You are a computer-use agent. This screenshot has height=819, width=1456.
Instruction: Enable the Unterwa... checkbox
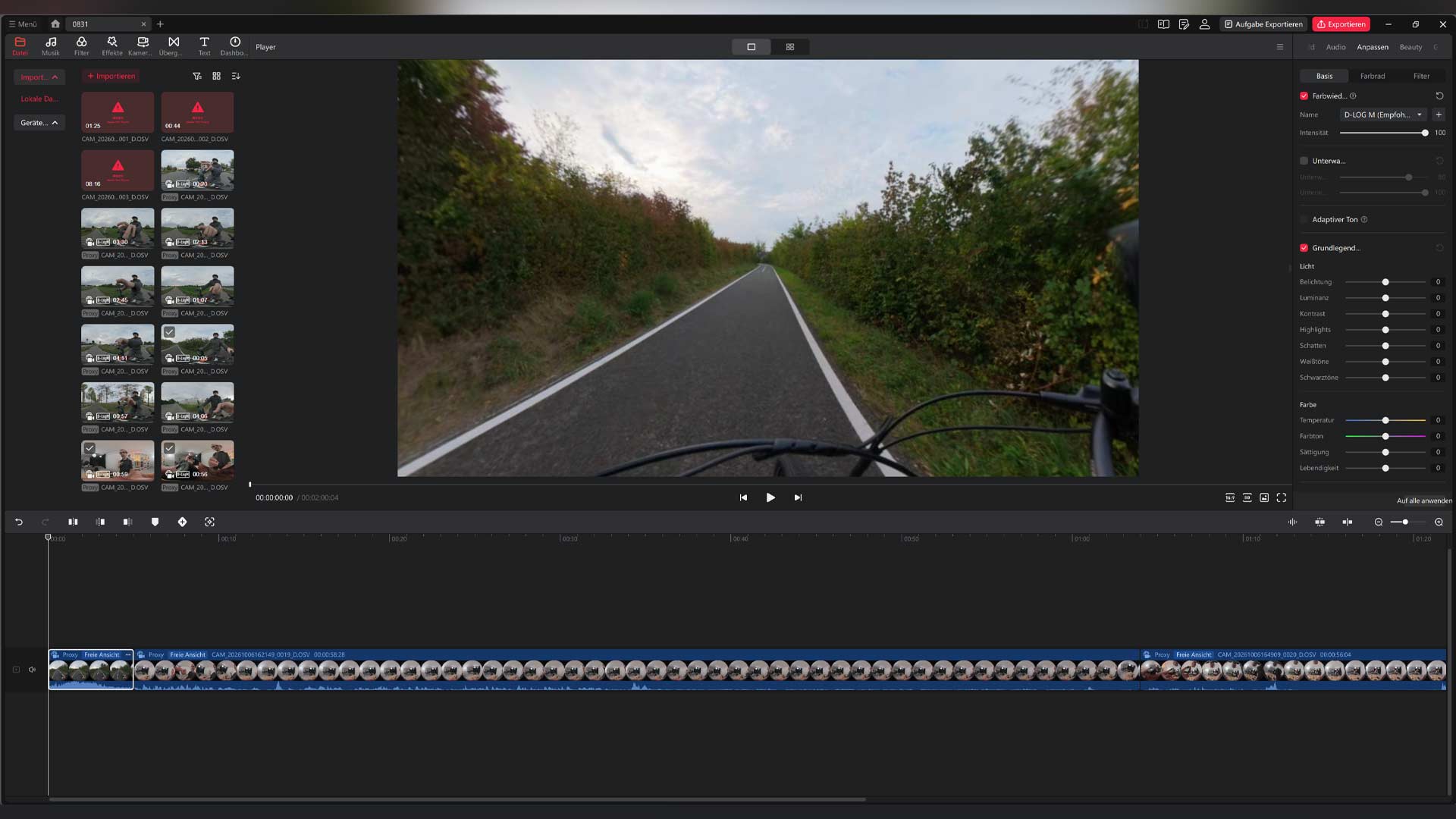point(1304,161)
